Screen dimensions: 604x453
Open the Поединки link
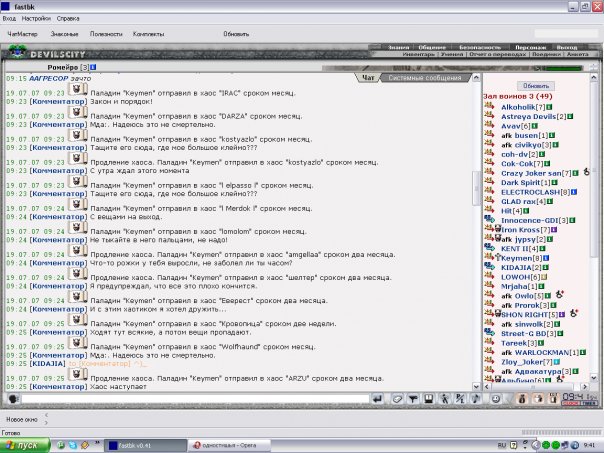pos(546,54)
